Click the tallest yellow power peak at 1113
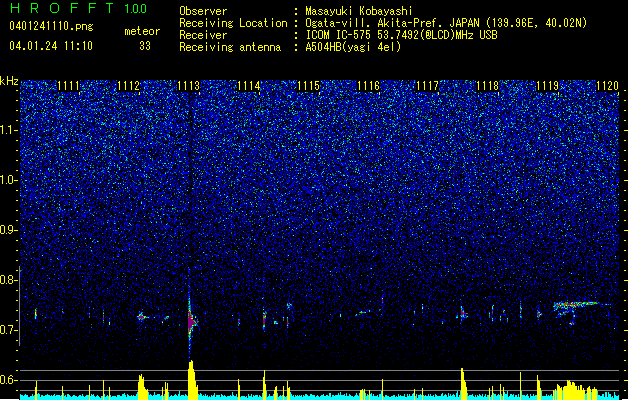 (192, 380)
